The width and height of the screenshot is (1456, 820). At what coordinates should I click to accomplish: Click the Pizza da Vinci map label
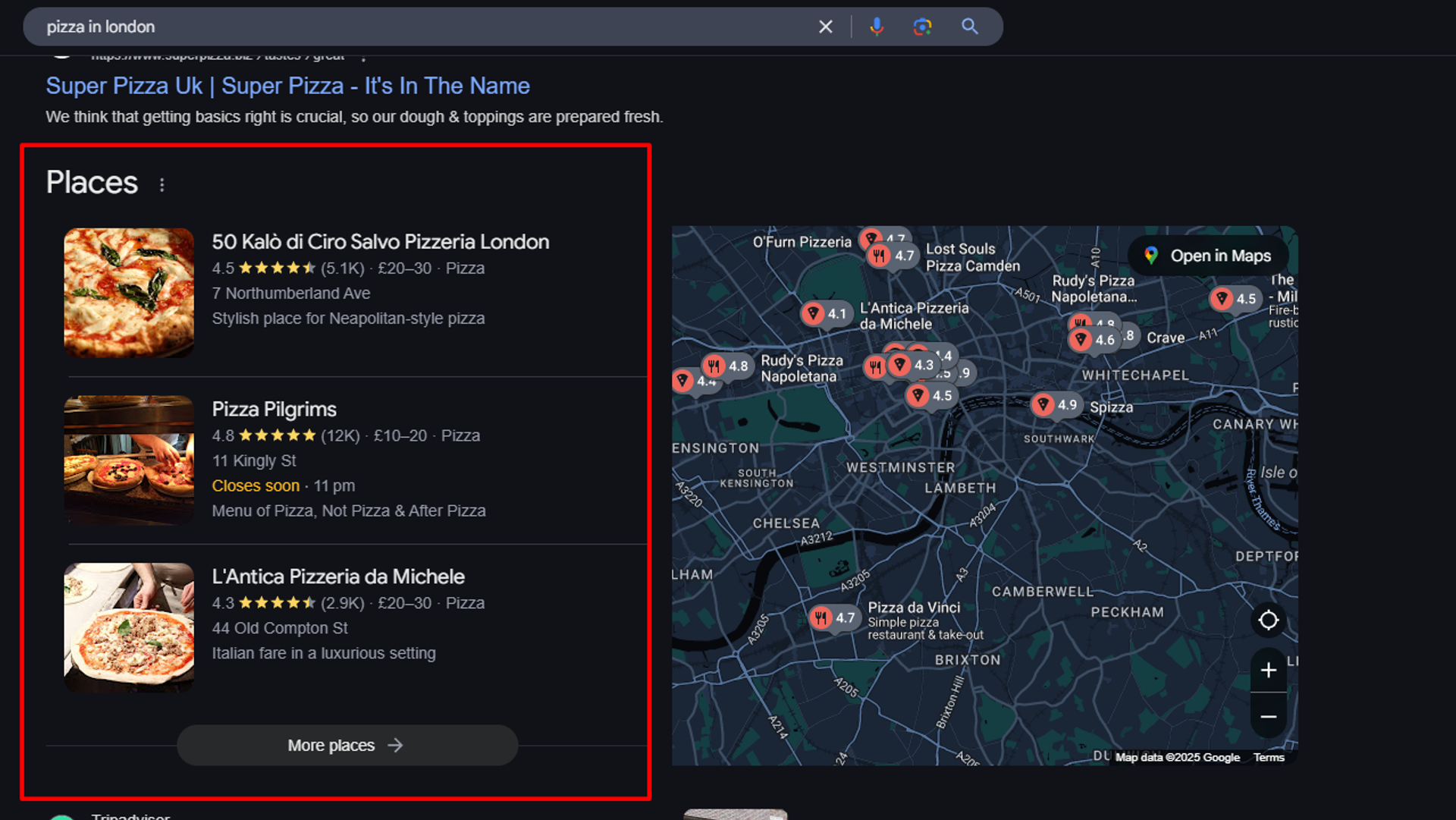(x=914, y=608)
